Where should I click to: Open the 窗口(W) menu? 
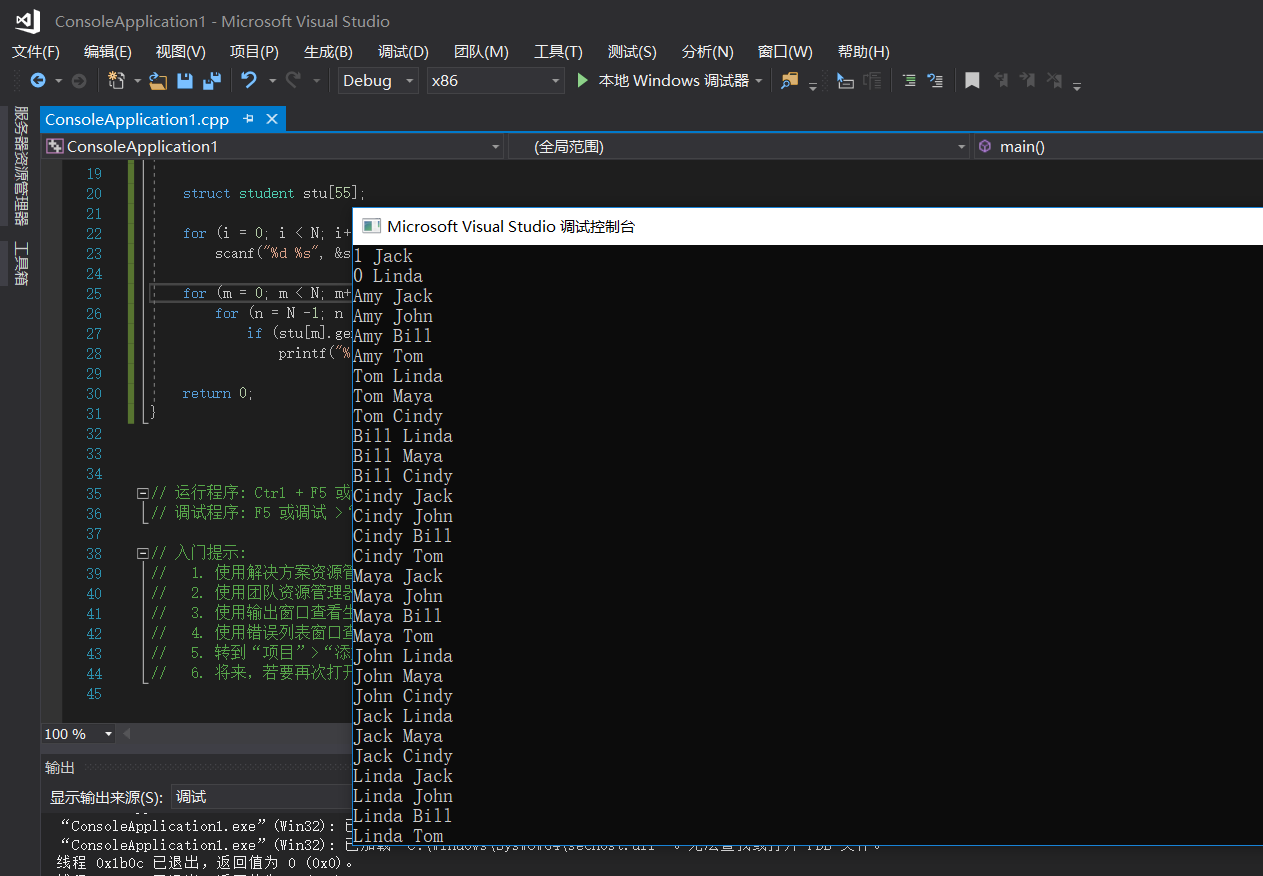pyautogui.click(x=785, y=52)
